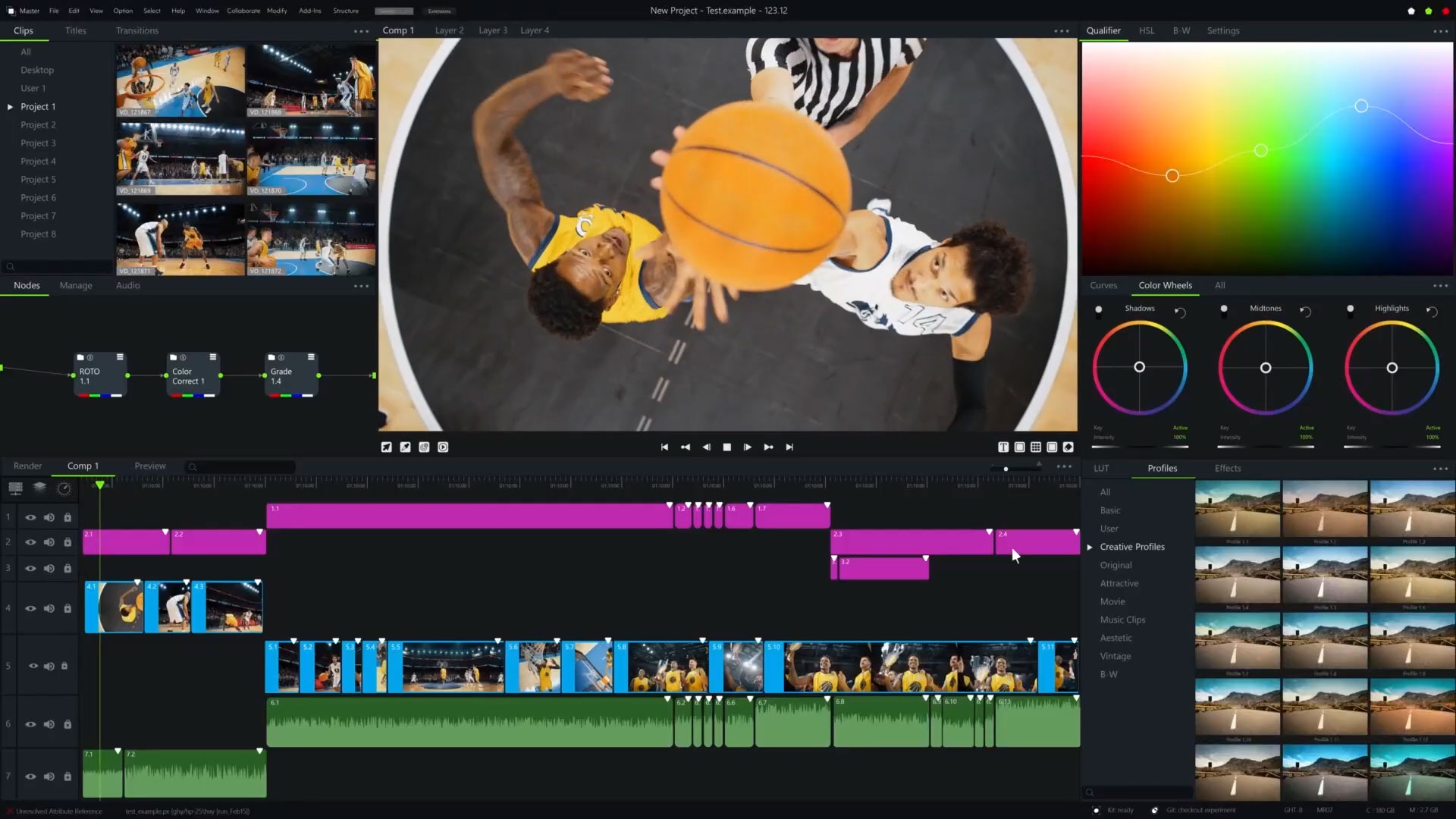Jump to the first frame
This screenshot has height=819, width=1456.
[x=664, y=447]
